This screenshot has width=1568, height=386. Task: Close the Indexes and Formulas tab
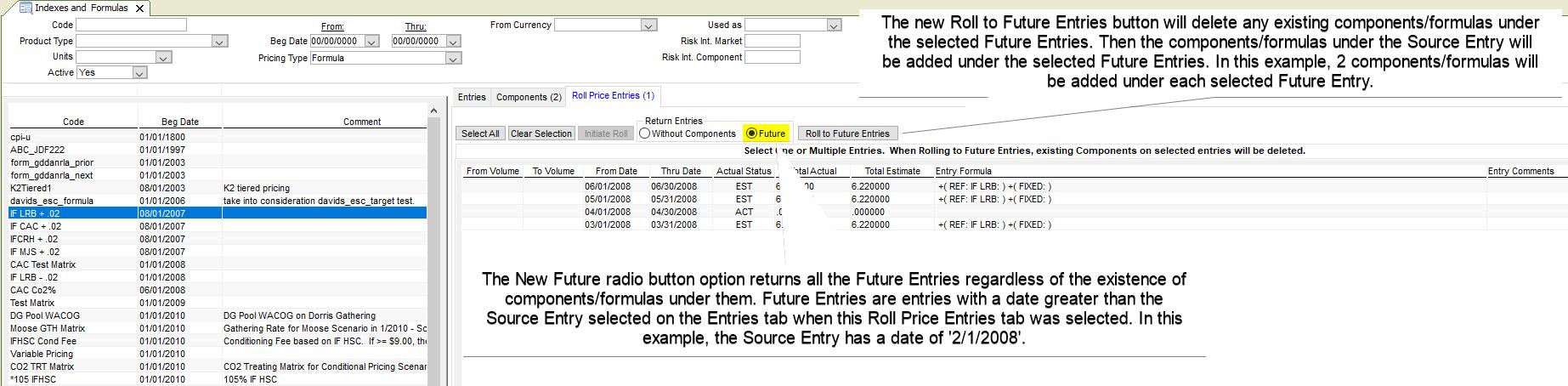(140, 8)
